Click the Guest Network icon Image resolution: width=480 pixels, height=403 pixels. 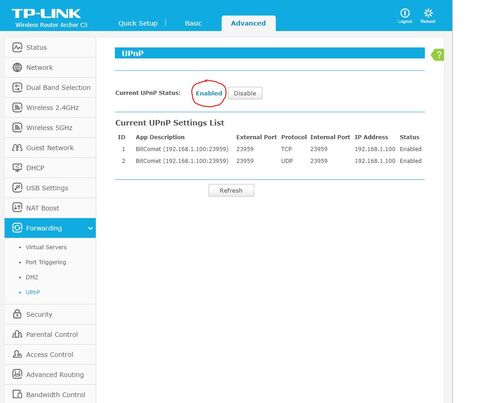[x=17, y=147]
